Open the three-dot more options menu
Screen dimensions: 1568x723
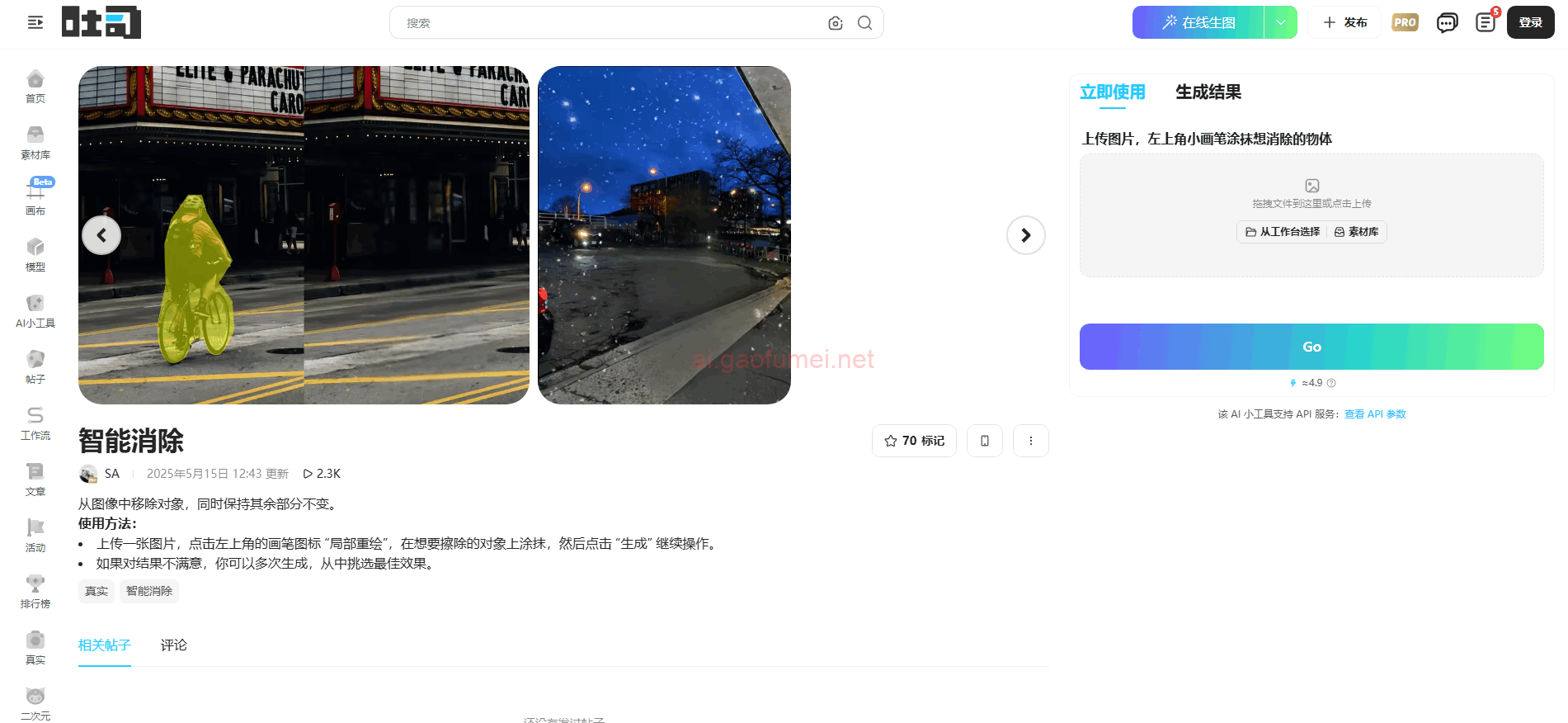point(1030,441)
